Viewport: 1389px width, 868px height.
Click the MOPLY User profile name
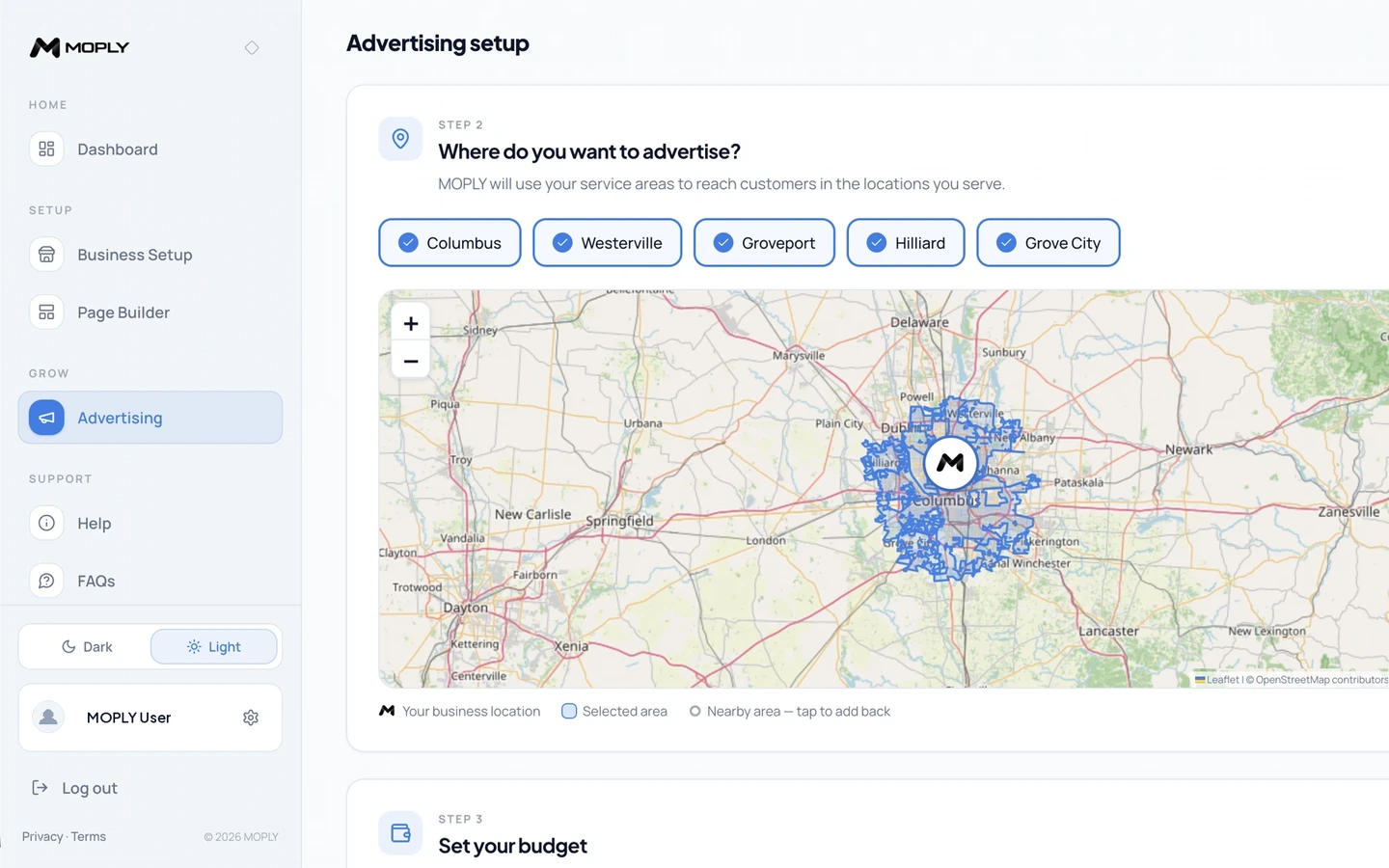click(128, 718)
